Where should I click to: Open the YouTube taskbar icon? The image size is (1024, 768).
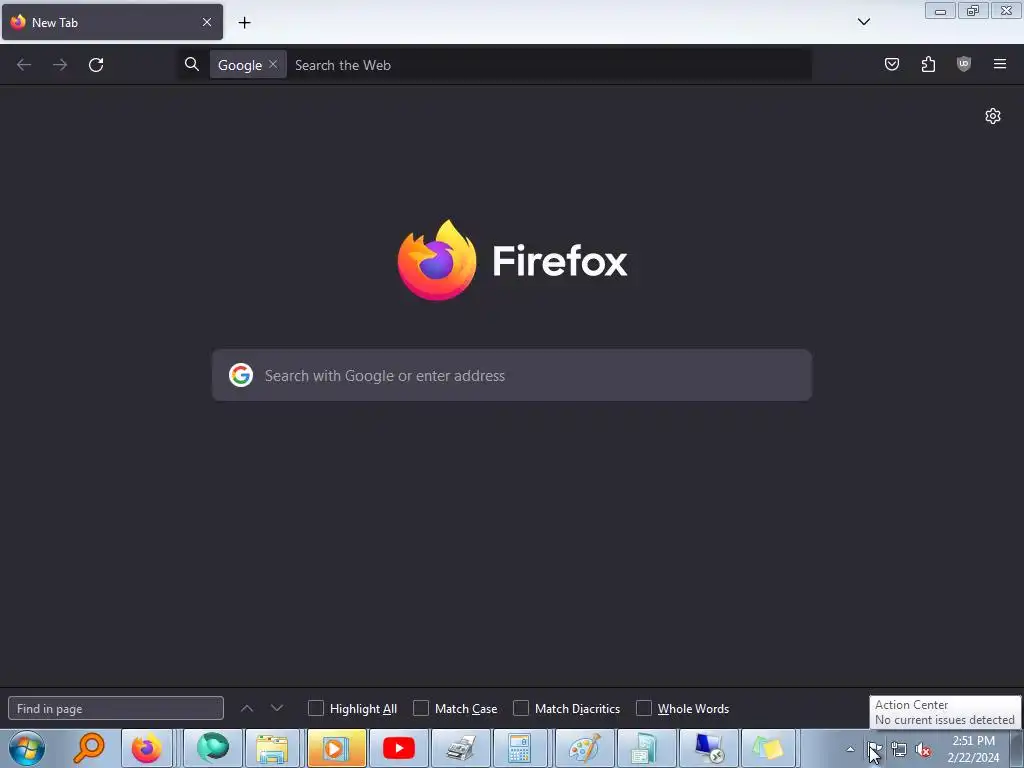point(398,748)
